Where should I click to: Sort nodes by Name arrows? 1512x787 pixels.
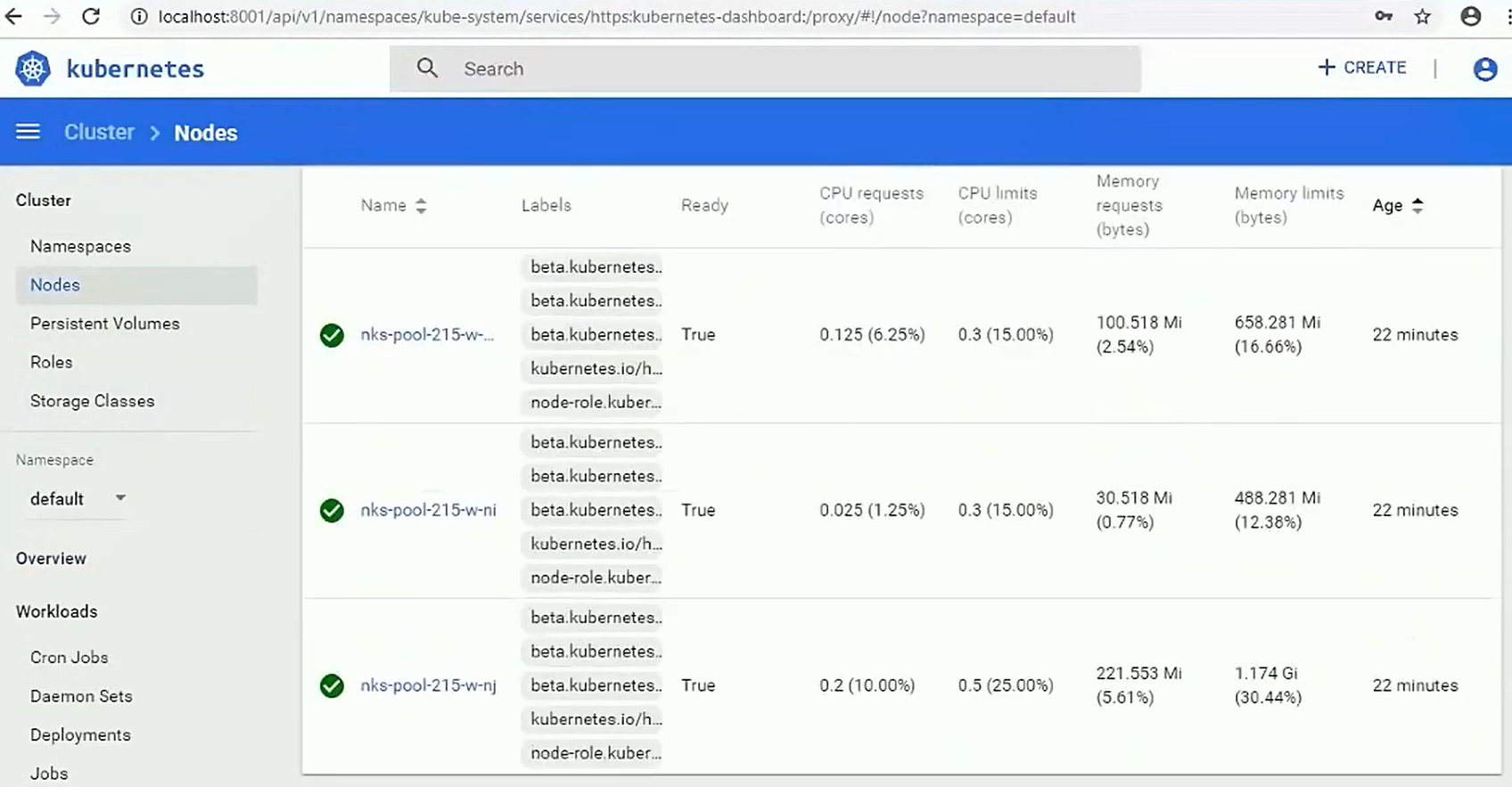pyautogui.click(x=421, y=205)
